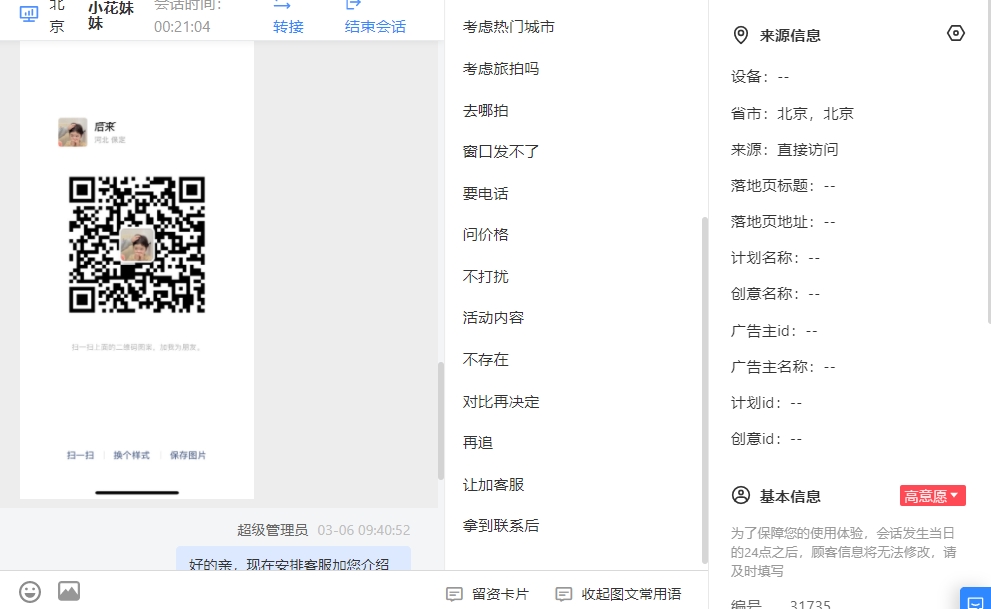Select quick phrase 再追
The image size is (991, 609).
(x=478, y=442)
